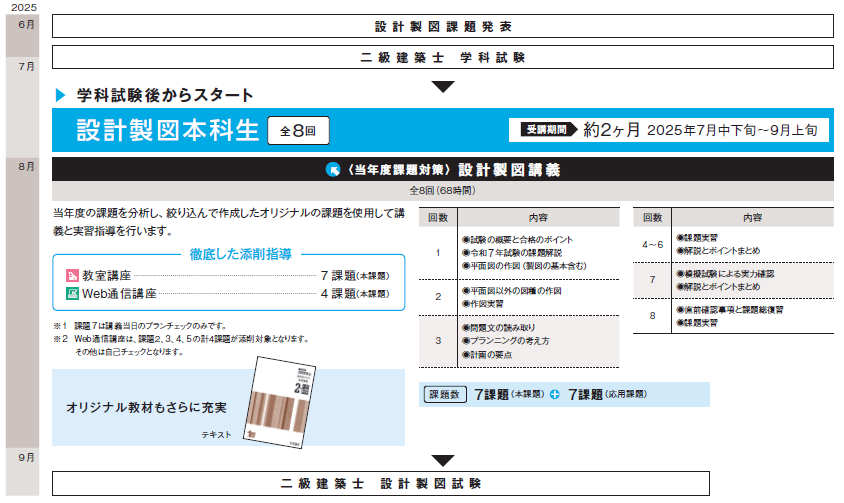The image size is (844, 503).
Task: Select the 8月 timeline marker
Action: click(x=26, y=166)
